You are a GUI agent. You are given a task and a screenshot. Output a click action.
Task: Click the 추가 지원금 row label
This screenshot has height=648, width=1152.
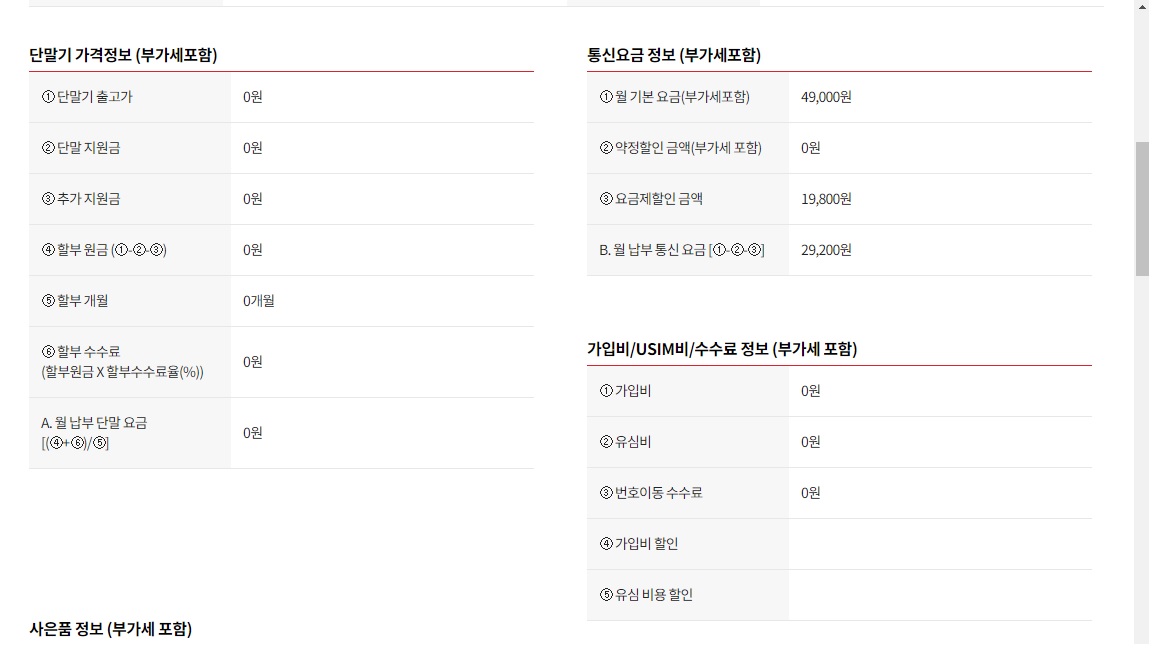[x=81, y=199]
